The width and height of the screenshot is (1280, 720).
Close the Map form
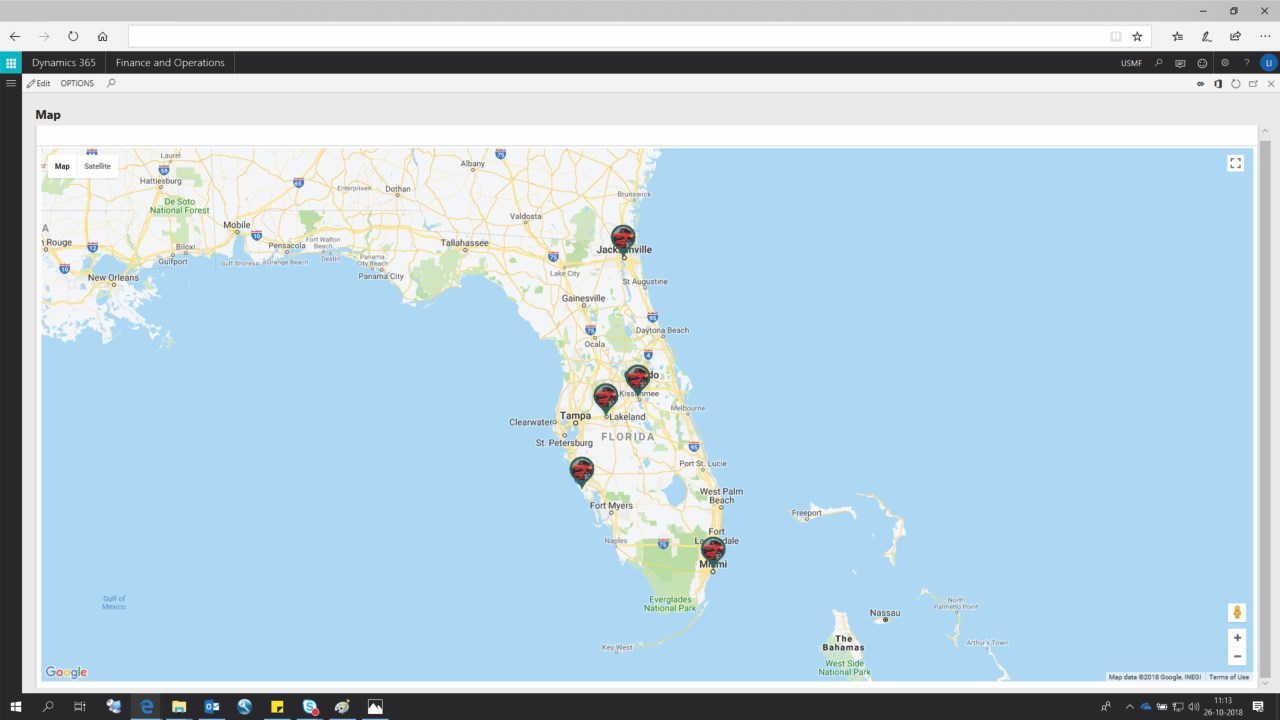tap(1270, 84)
